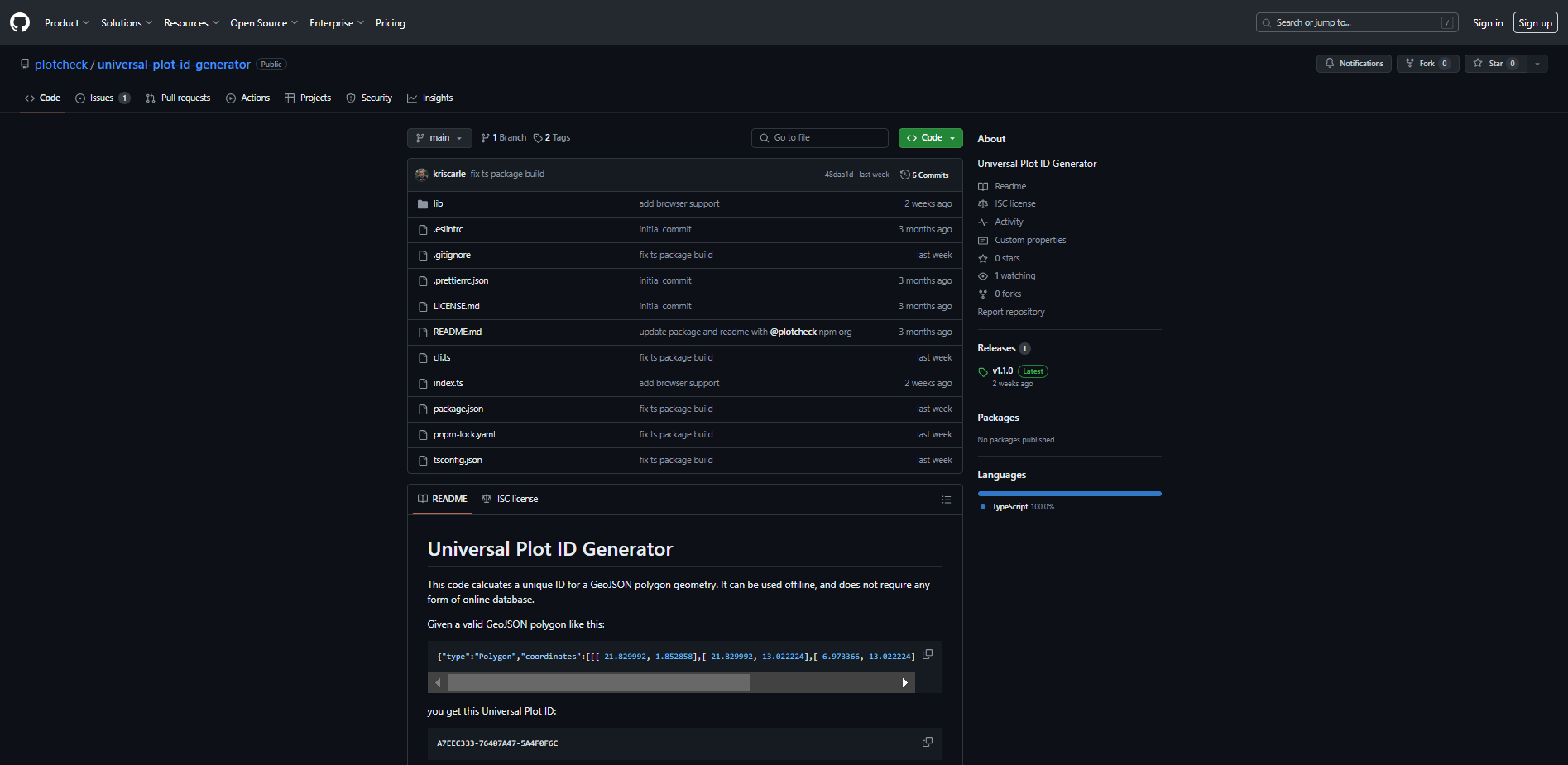Click the @plotcheck mention in commit message

(793, 332)
